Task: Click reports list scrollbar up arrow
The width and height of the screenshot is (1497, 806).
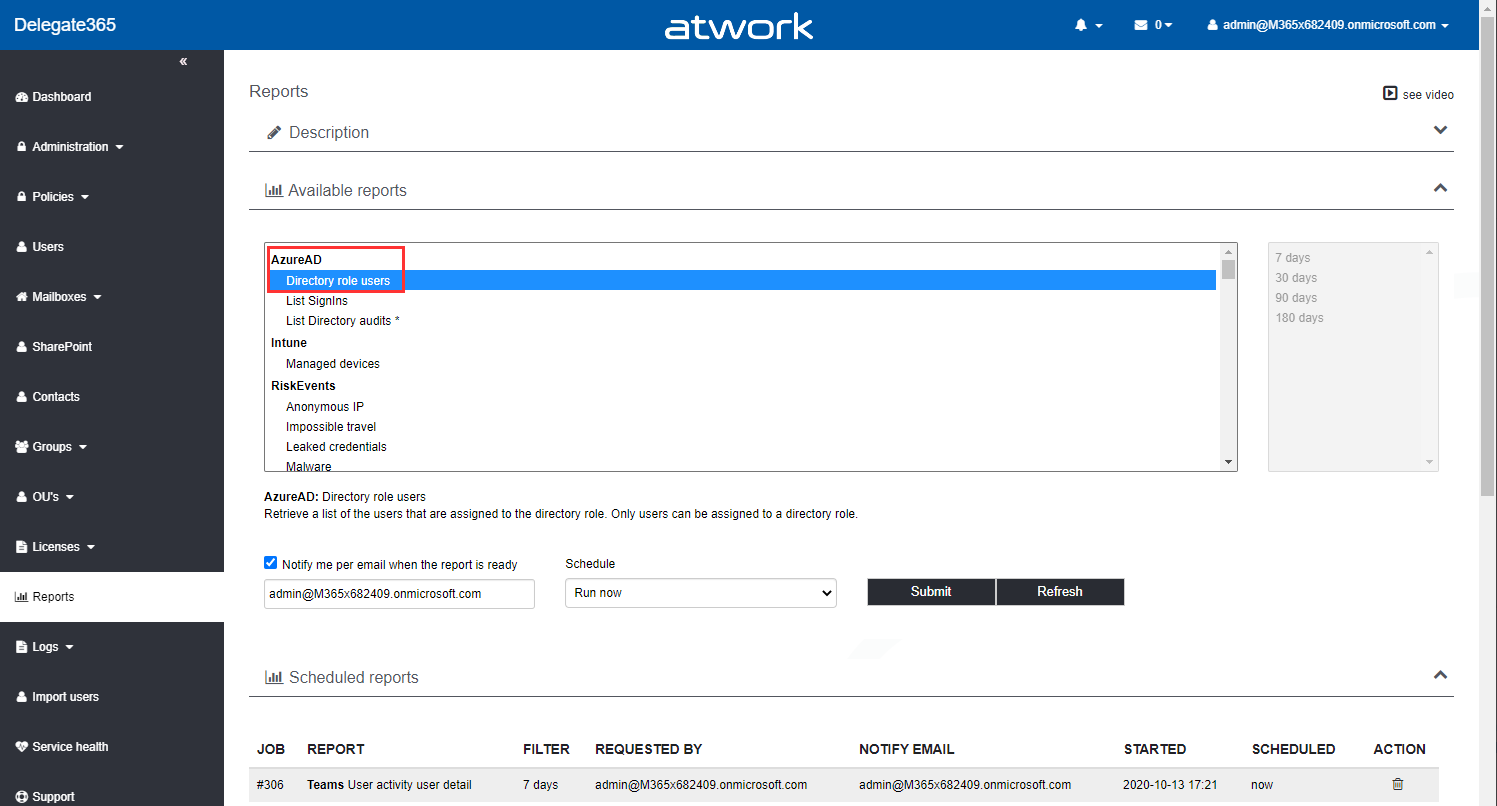Action: point(1229,252)
